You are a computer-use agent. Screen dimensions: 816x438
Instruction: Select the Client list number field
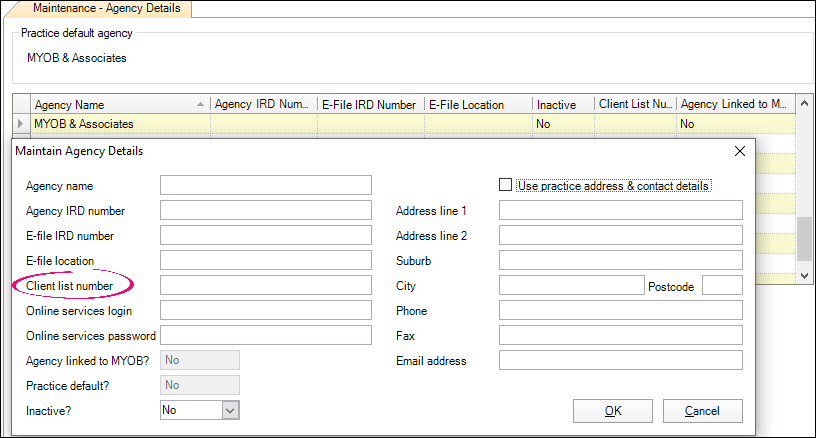pyautogui.click(x=265, y=286)
